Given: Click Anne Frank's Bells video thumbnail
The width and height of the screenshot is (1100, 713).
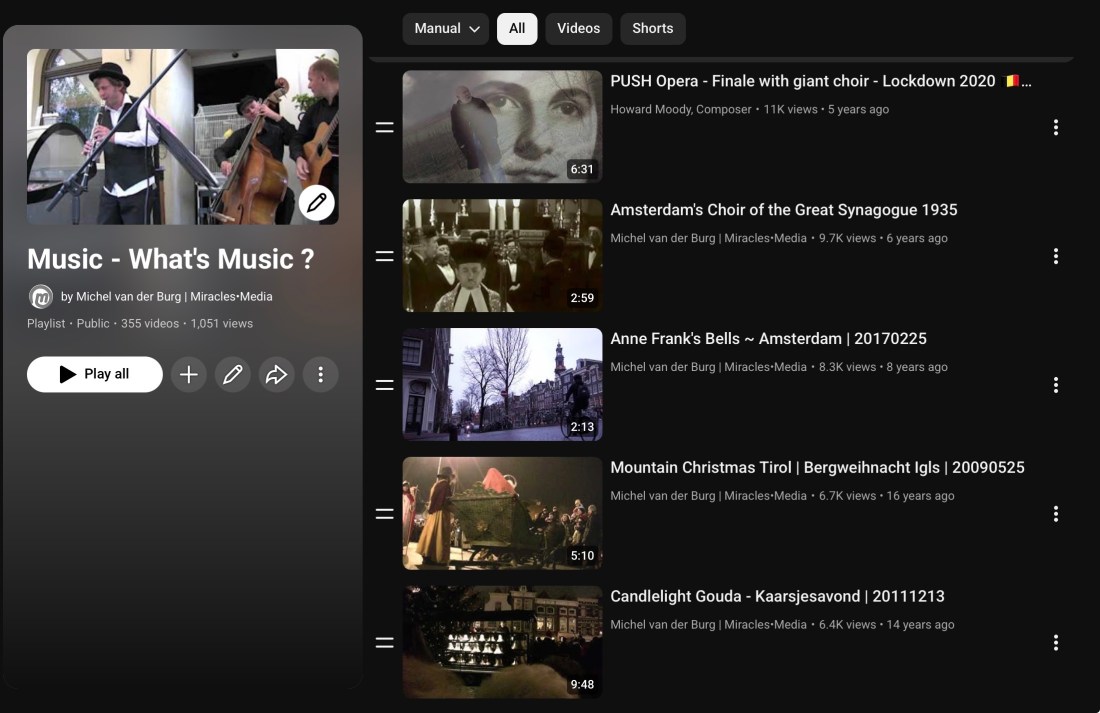Looking at the screenshot, I should (502, 385).
